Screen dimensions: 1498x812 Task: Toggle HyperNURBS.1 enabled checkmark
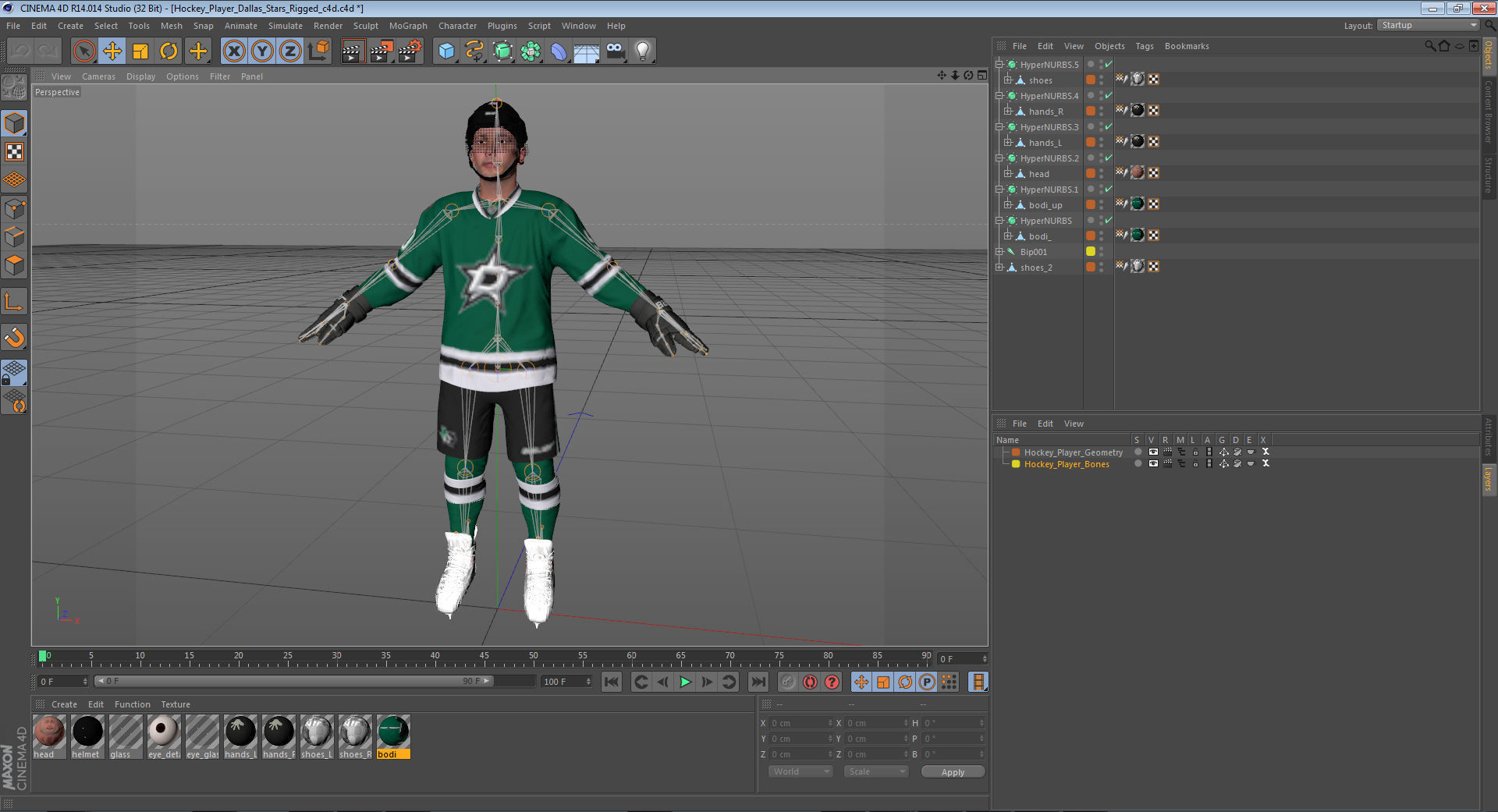click(1109, 189)
